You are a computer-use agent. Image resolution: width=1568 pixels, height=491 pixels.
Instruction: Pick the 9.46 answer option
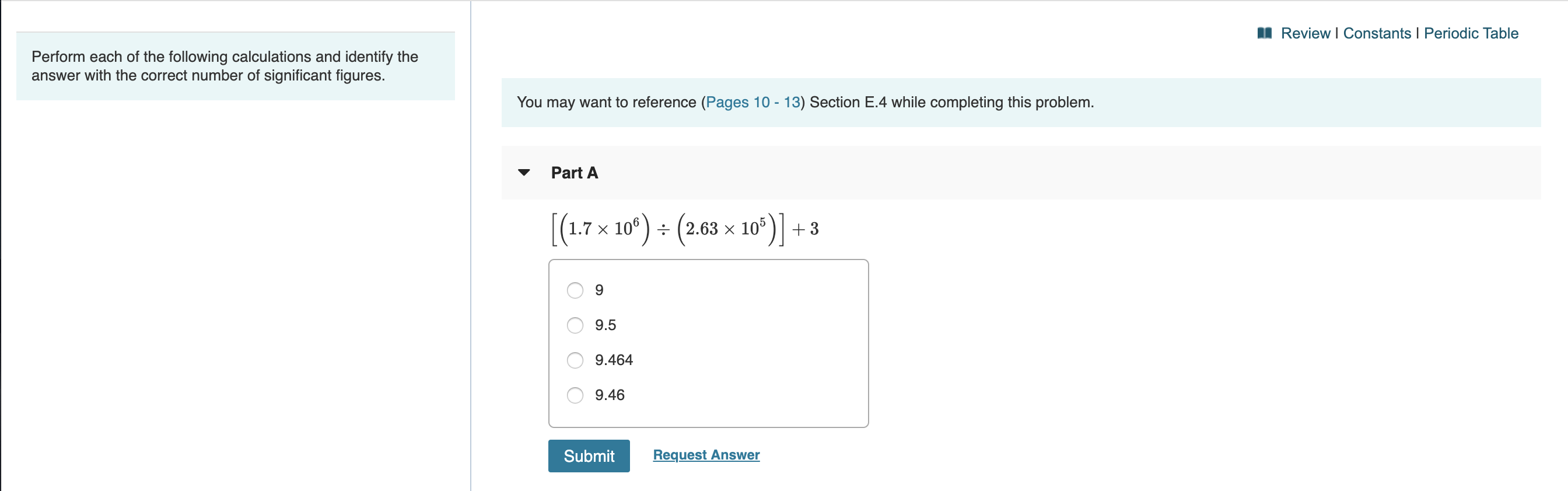575,395
